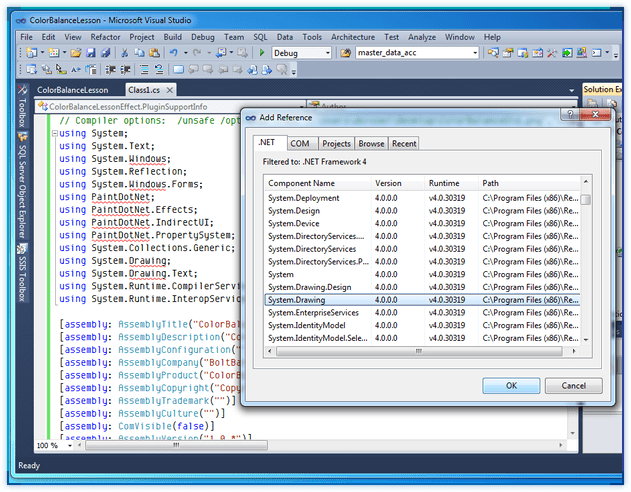Click the Open File folder icon
The height and width of the screenshot is (492, 631).
(x=76, y=53)
